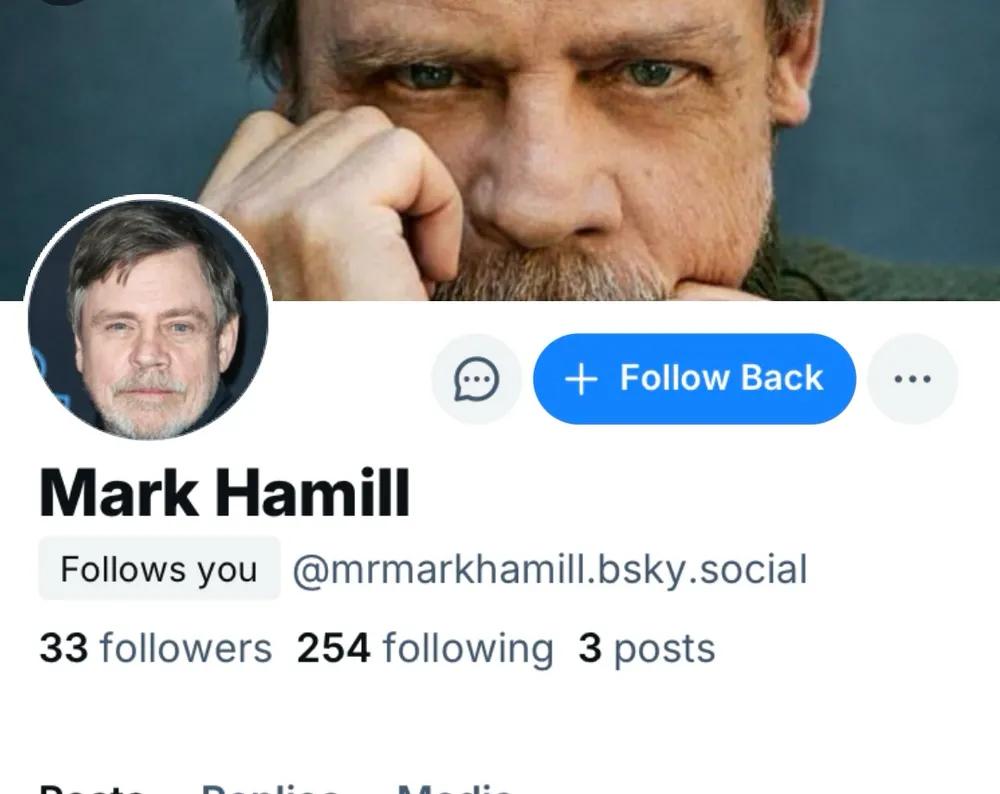Open the following list link
Viewport: 1000px width, 794px height.
[467, 649]
